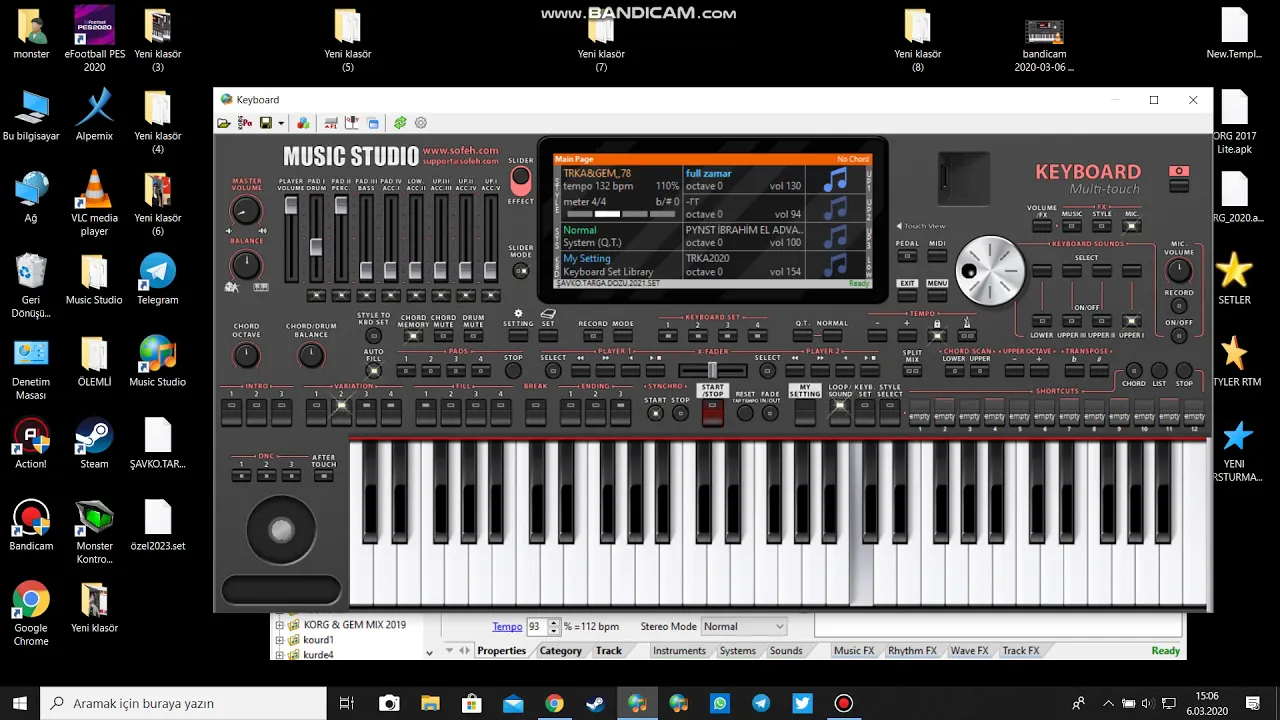Click the metronome button
This screenshot has width=1280, height=720.
(966, 336)
